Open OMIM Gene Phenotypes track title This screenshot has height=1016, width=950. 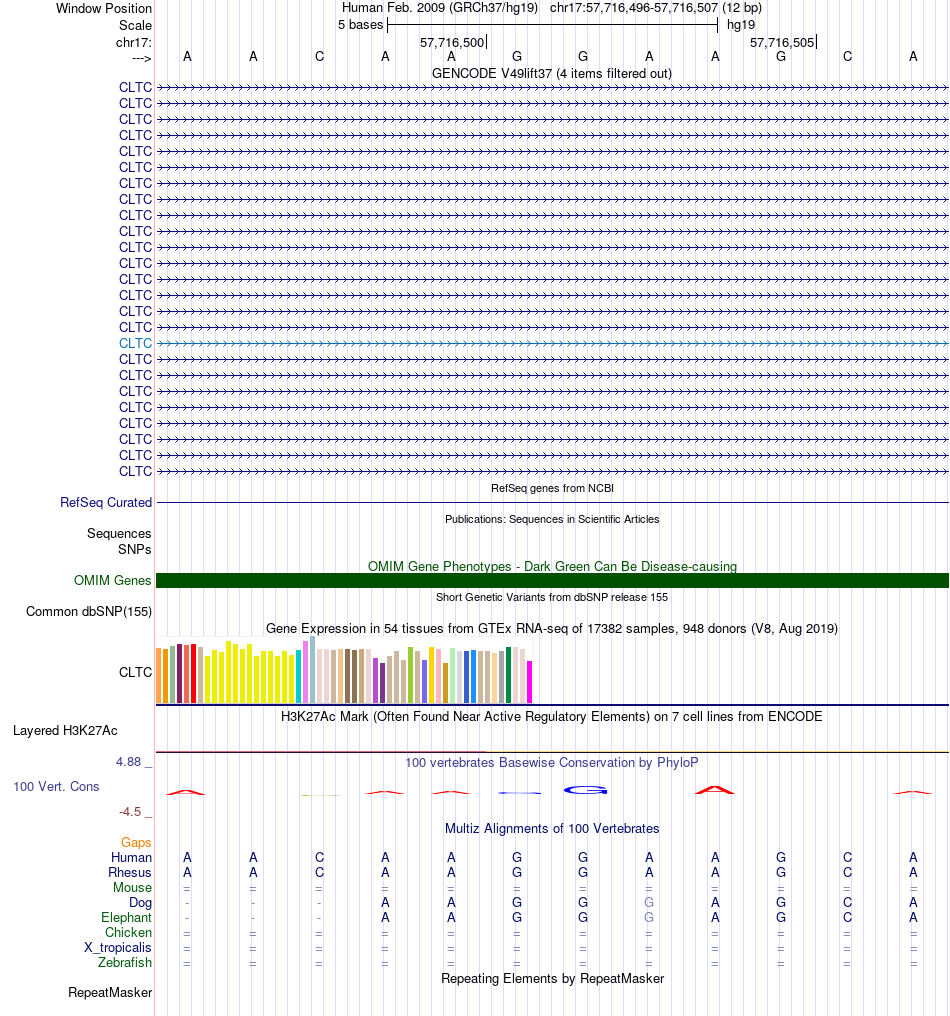pyautogui.click(x=552, y=566)
